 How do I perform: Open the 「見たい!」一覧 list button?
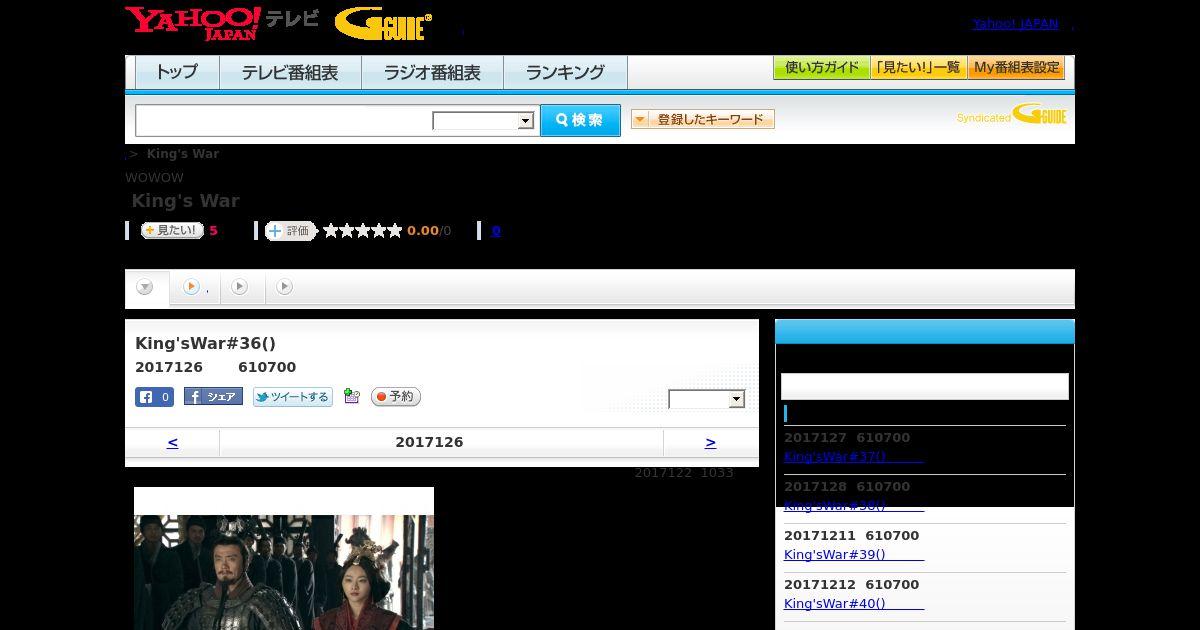919,68
